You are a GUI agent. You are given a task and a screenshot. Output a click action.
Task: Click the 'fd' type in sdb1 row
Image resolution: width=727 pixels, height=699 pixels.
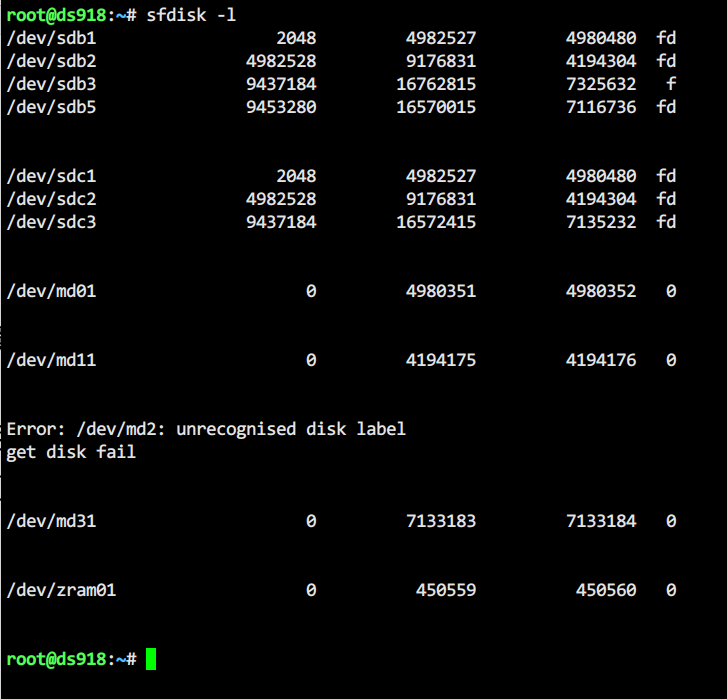pos(666,38)
